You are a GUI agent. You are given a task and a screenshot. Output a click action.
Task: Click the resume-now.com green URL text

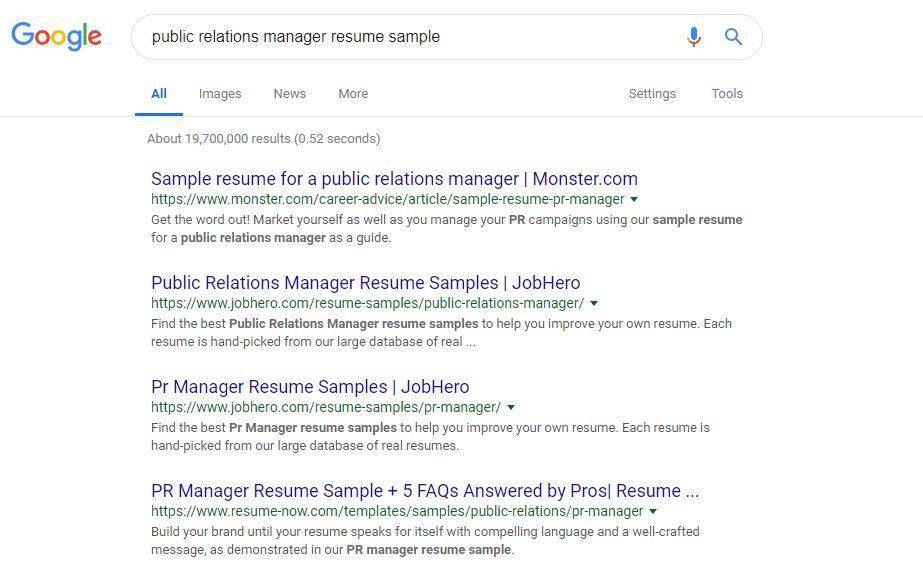point(397,511)
